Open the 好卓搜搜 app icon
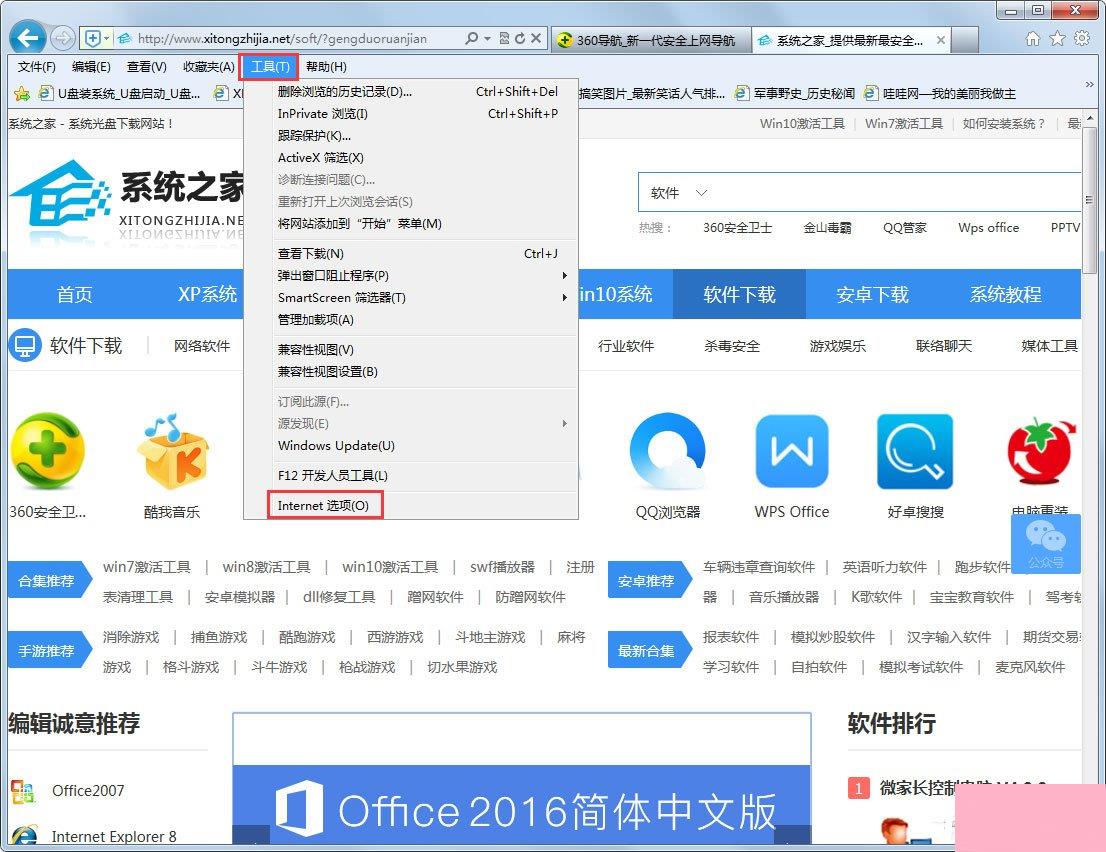Screen dimensions: 1106x852 point(915,451)
